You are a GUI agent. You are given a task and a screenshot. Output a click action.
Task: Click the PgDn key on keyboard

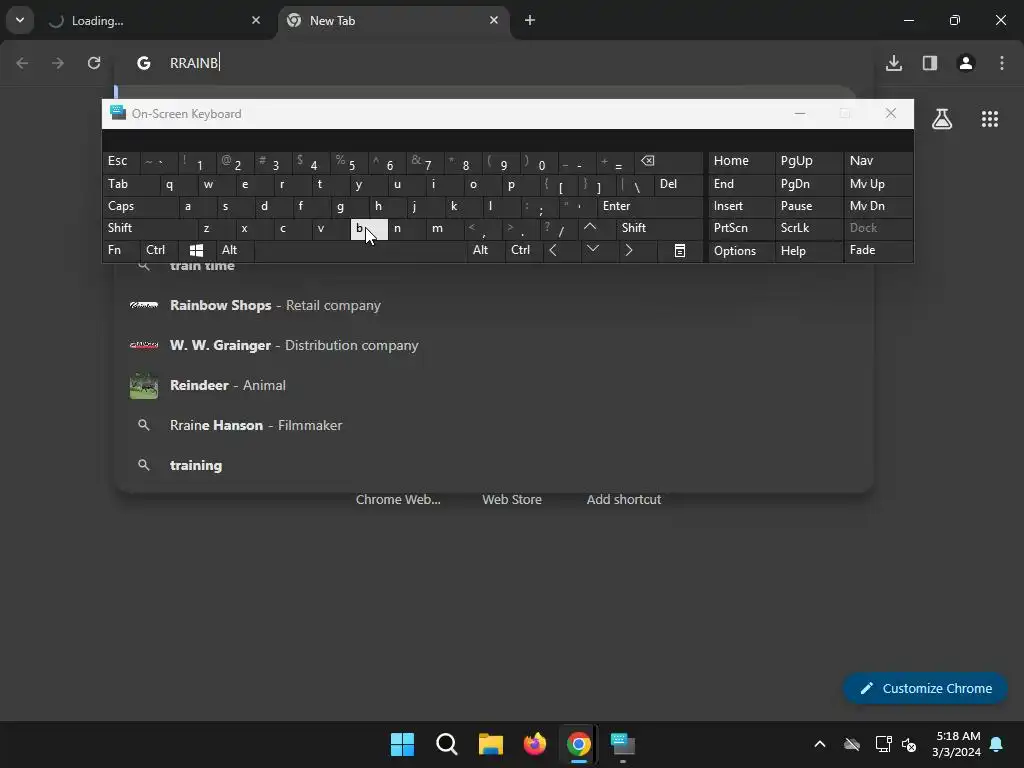pyautogui.click(x=808, y=184)
